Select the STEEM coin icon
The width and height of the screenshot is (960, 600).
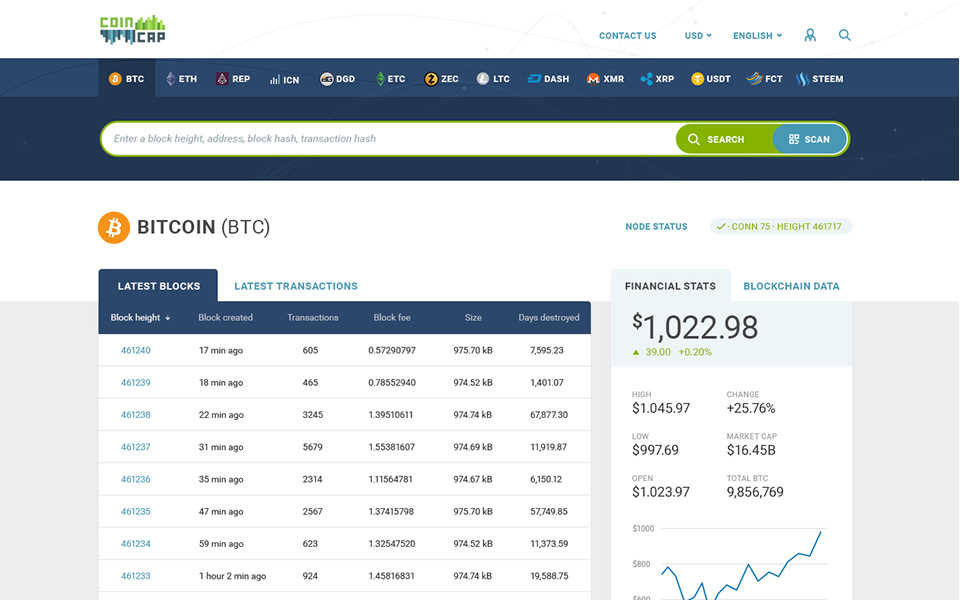tap(802, 79)
